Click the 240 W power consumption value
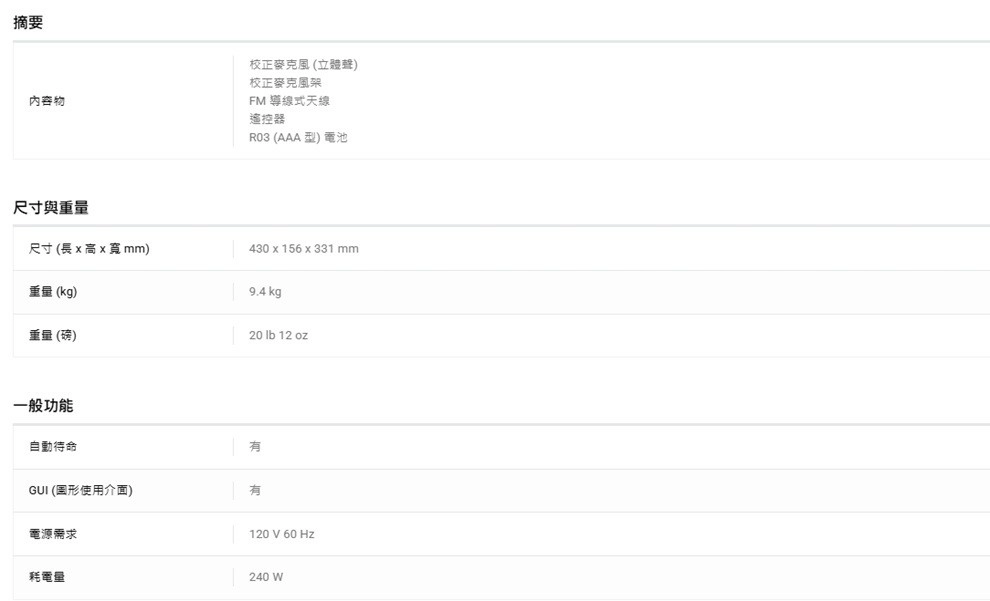 [x=266, y=577]
